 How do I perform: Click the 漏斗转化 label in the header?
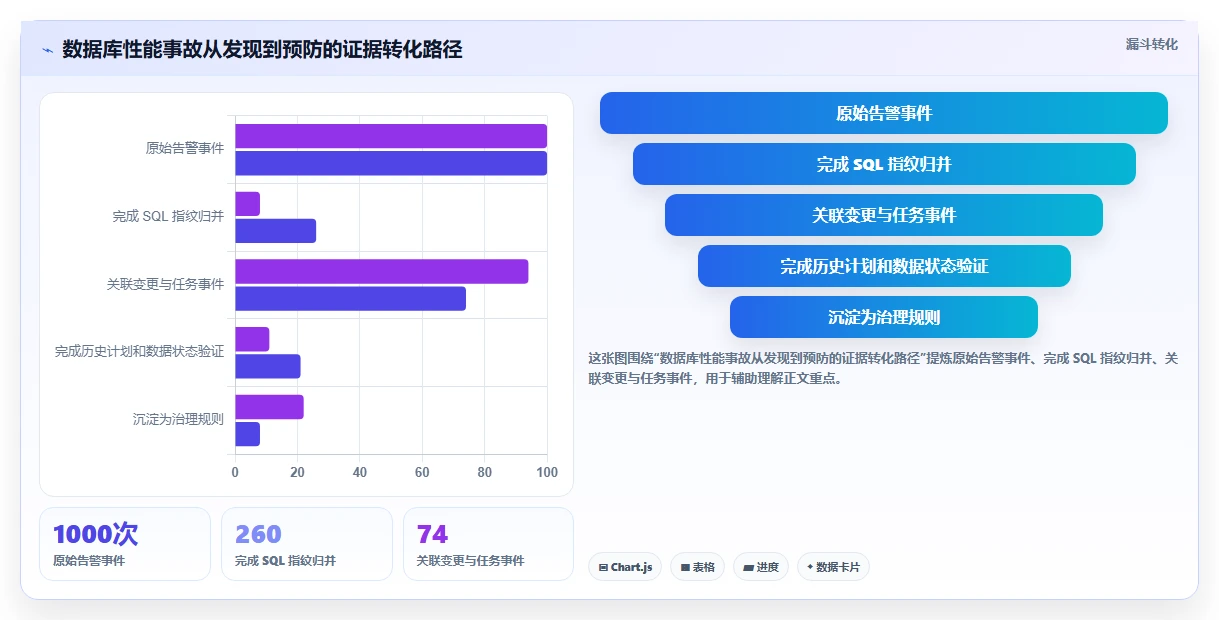pyautogui.click(x=1151, y=45)
